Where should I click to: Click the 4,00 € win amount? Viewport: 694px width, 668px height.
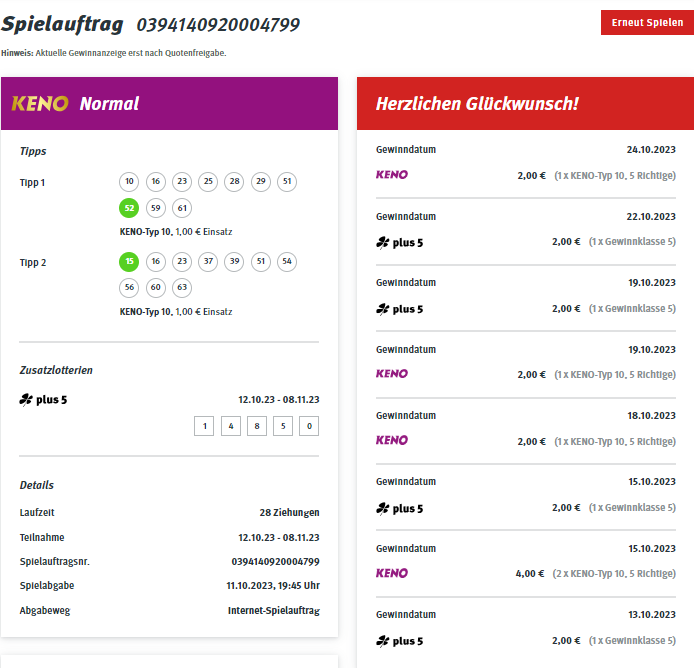click(x=530, y=574)
